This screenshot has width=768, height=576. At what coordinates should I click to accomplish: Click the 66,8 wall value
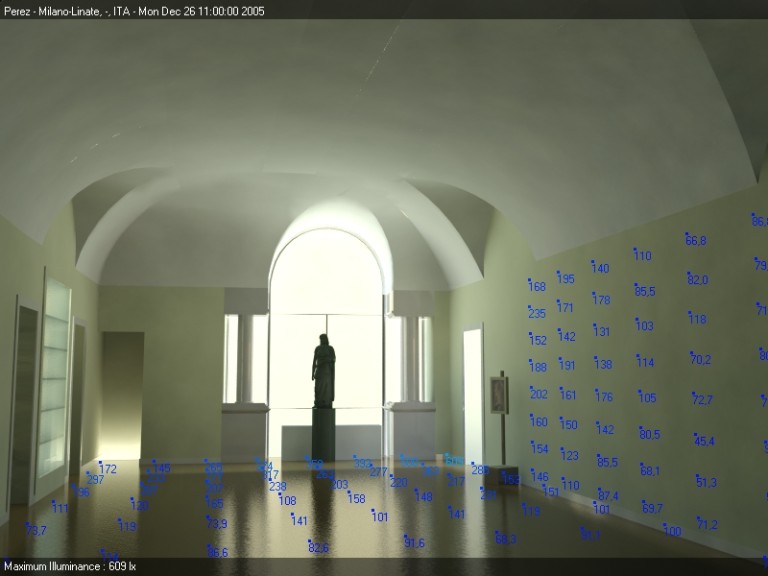point(696,240)
